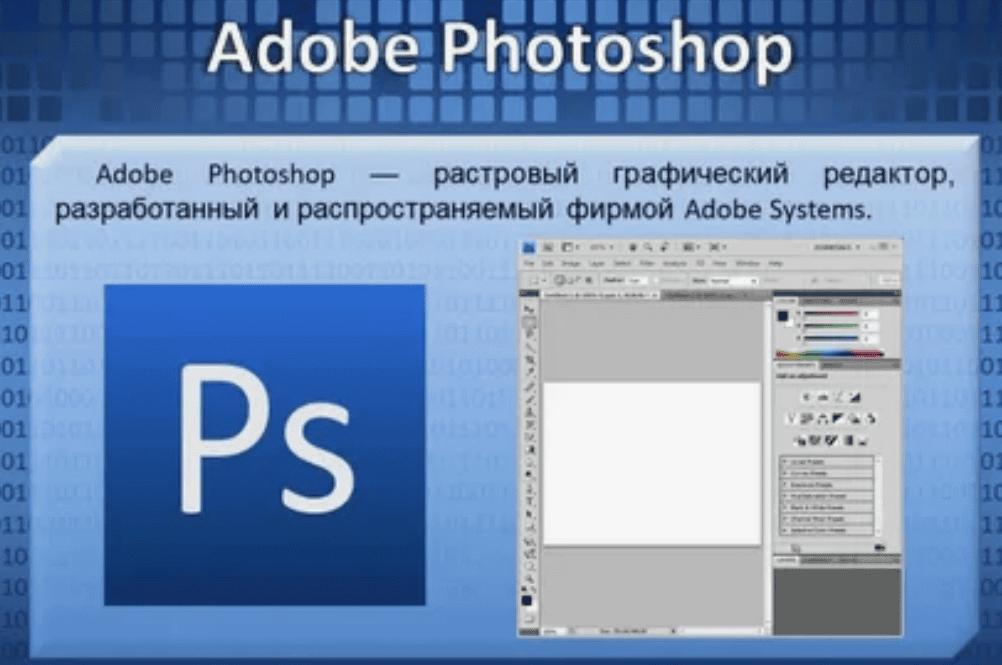Add a Vibrance adjustment
The height and width of the screenshot is (665, 1002).
tap(791, 419)
